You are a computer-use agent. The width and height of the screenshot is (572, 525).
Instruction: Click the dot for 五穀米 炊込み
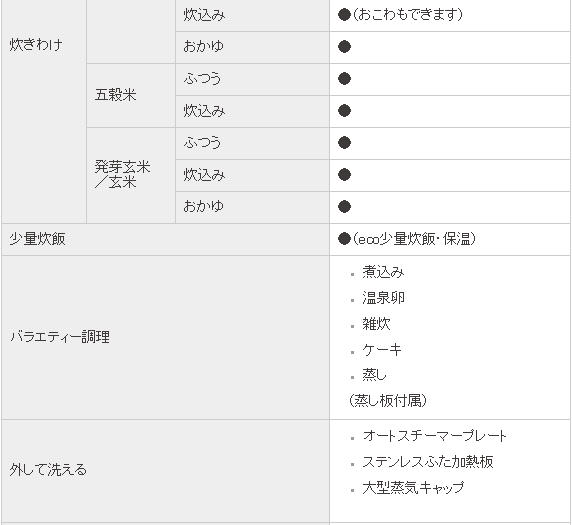click(344, 111)
